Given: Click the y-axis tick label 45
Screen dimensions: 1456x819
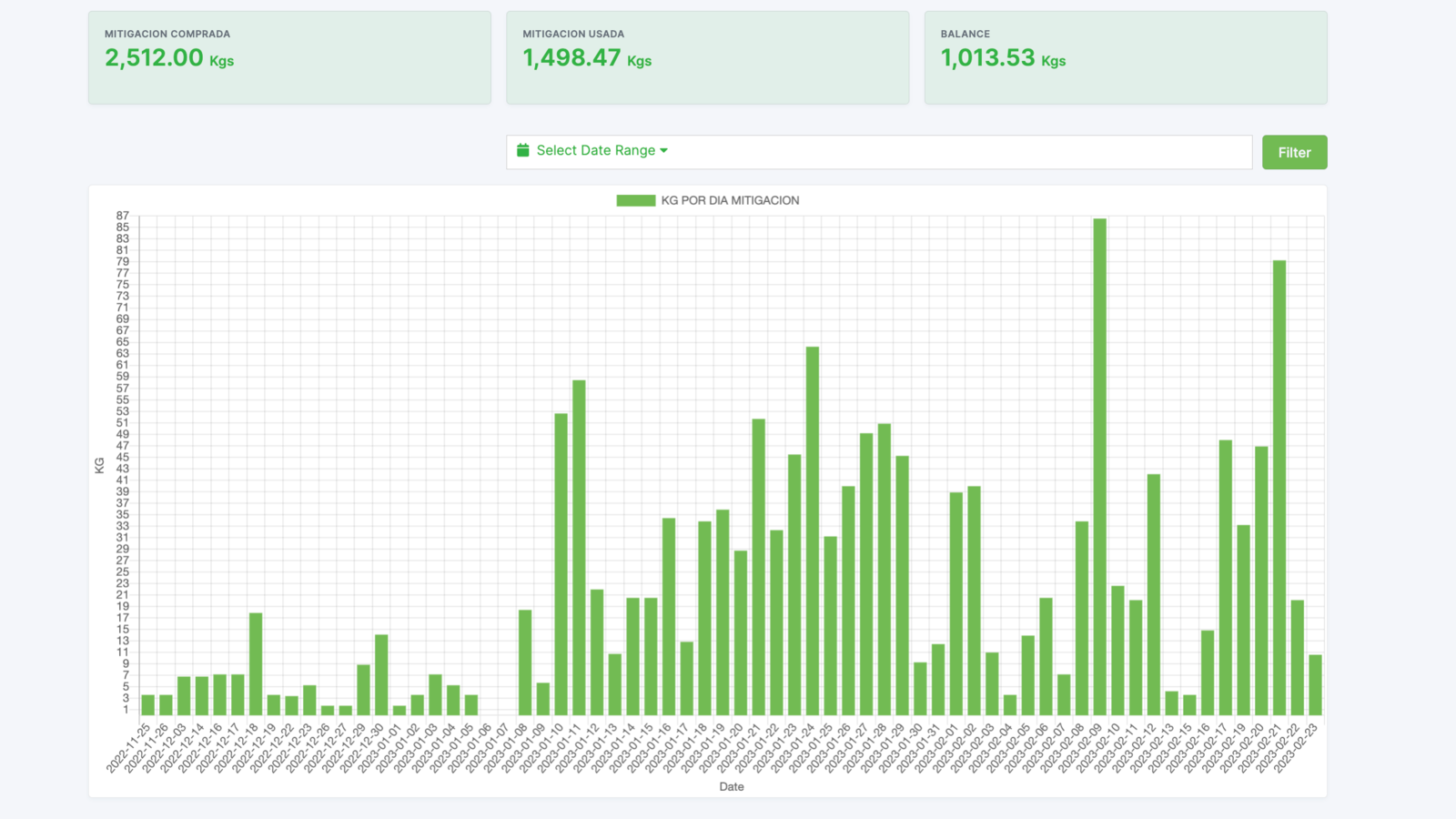Looking at the screenshot, I should tap(123, 457).
